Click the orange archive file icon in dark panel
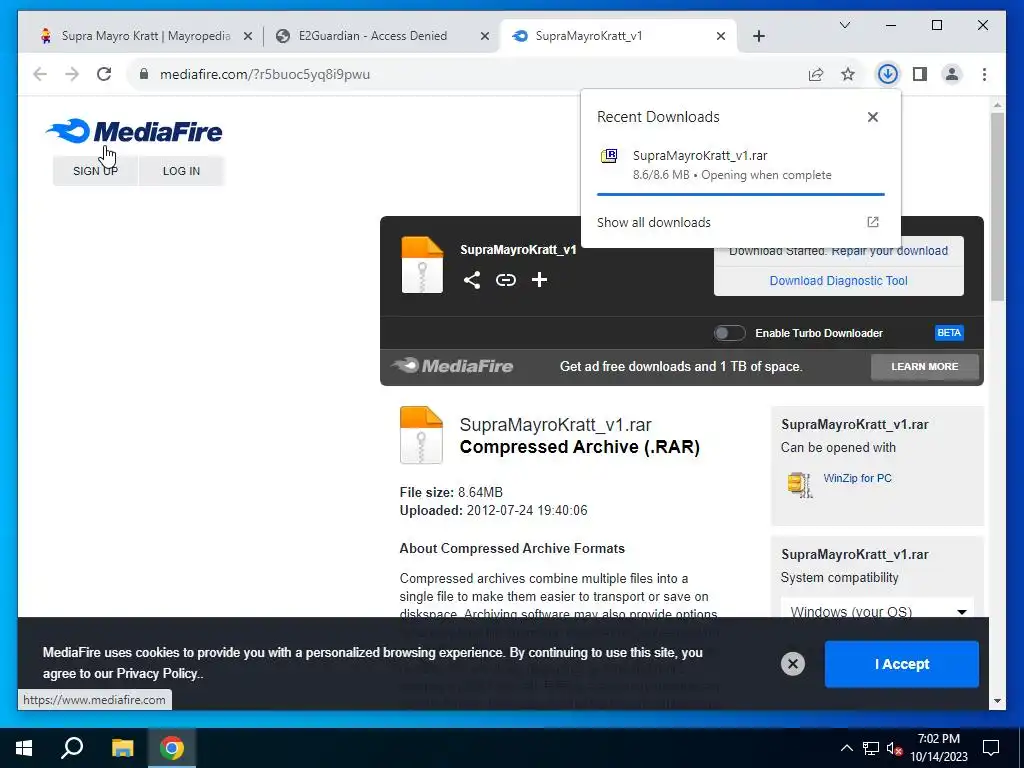 tap(422, 264)
